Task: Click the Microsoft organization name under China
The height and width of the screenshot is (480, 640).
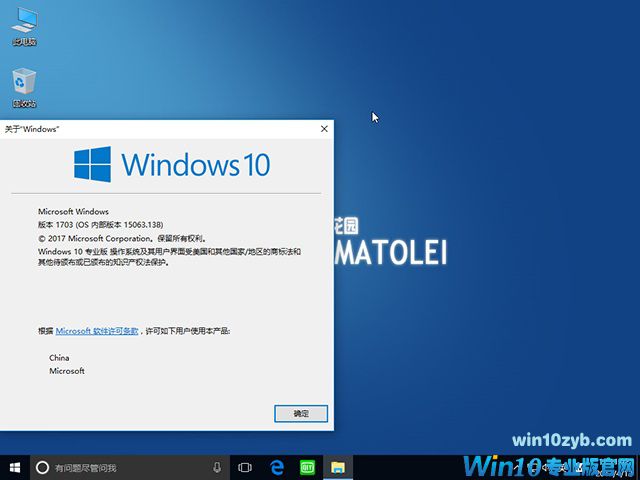Action: click(67, 371)
